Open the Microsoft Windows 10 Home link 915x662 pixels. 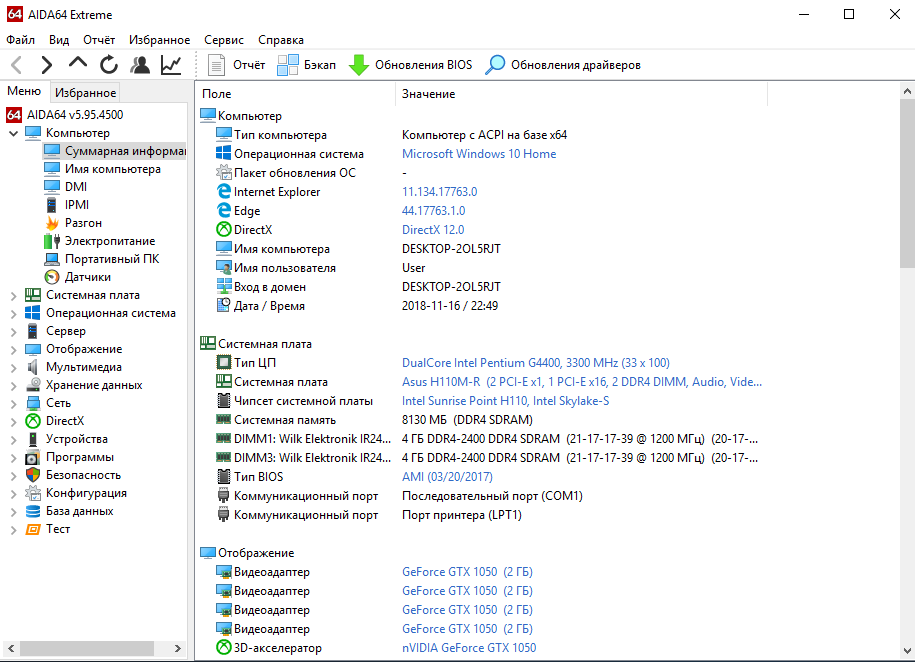pyautogui.click(x=479, y=154)
